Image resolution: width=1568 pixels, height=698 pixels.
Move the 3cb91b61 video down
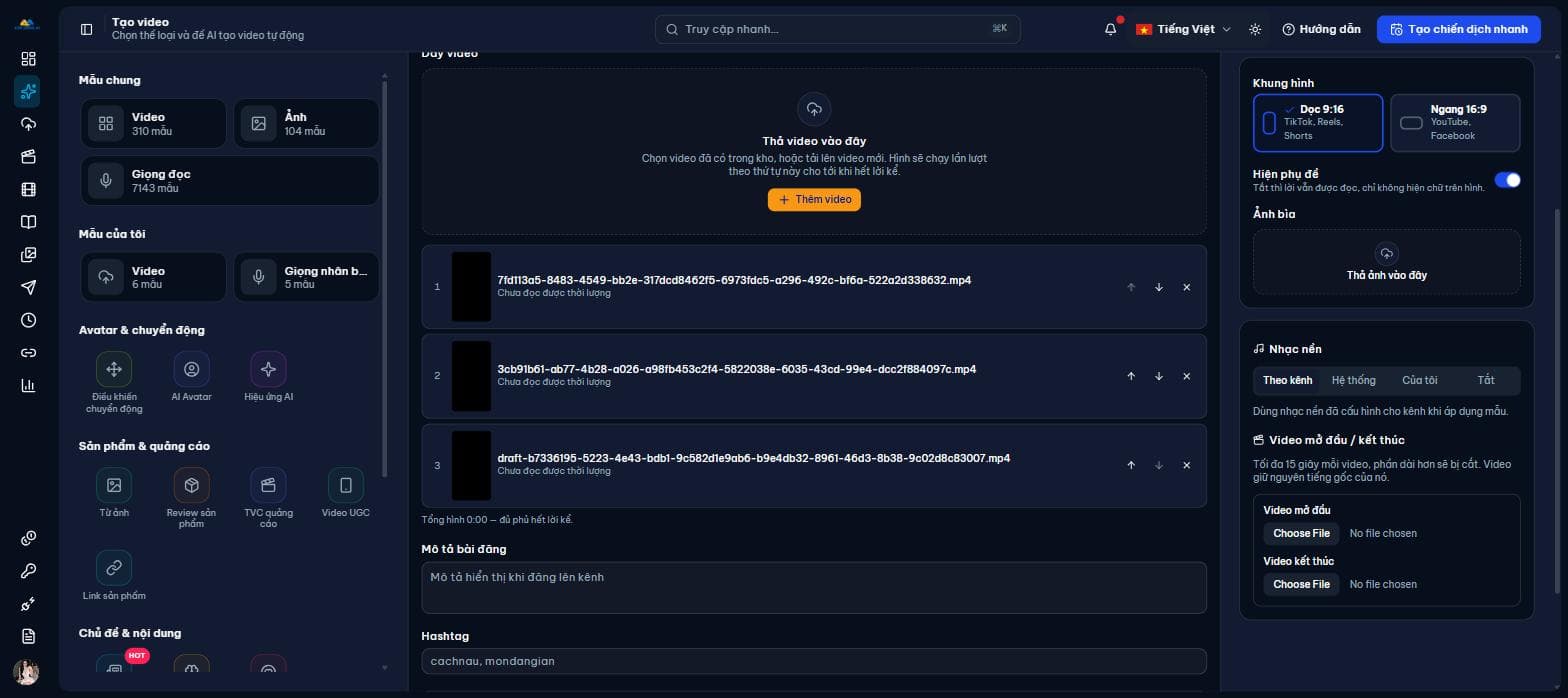[1159, 376]
